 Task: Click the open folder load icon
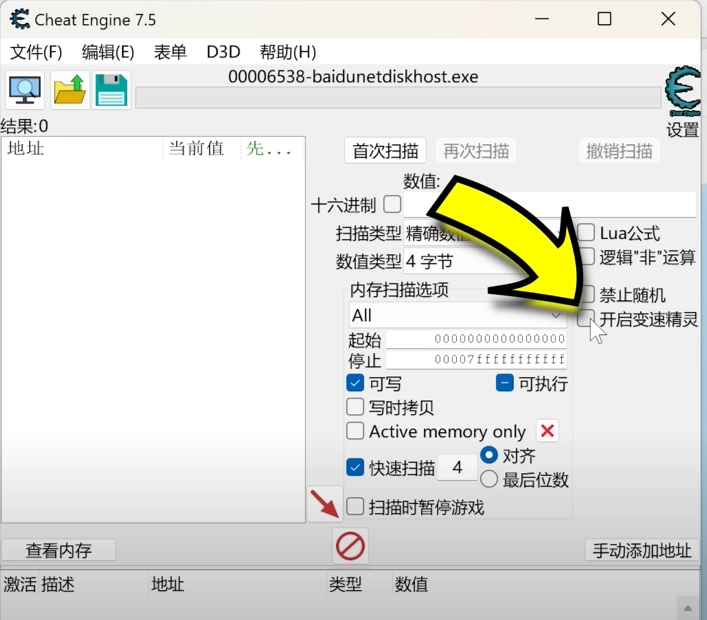pyautogui.click(x=69, y=91)
